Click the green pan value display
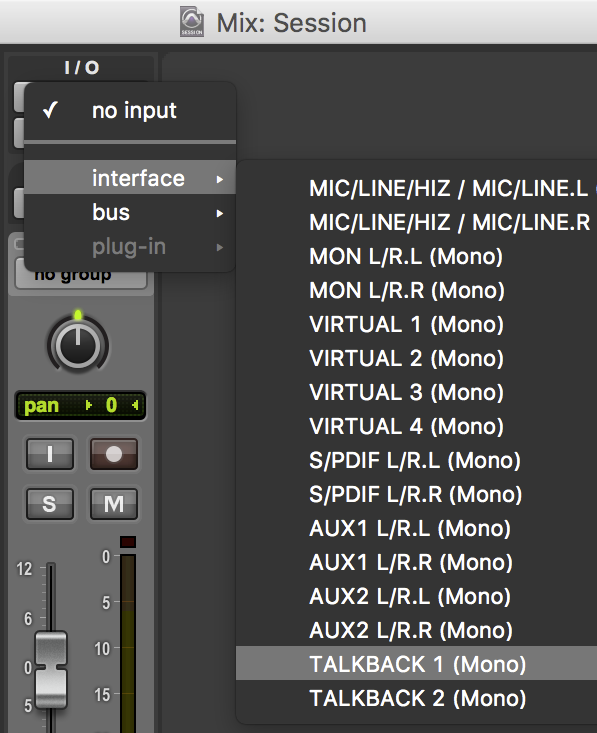This screenshot has width=597, height=733. point(80,405)
